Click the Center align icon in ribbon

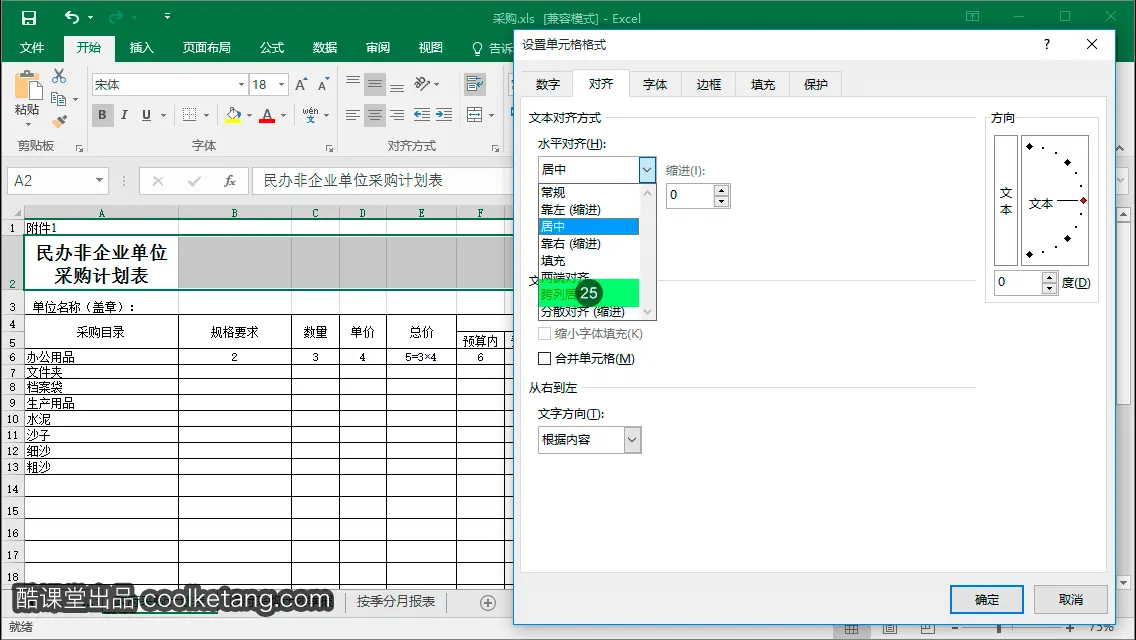point(375,115)
